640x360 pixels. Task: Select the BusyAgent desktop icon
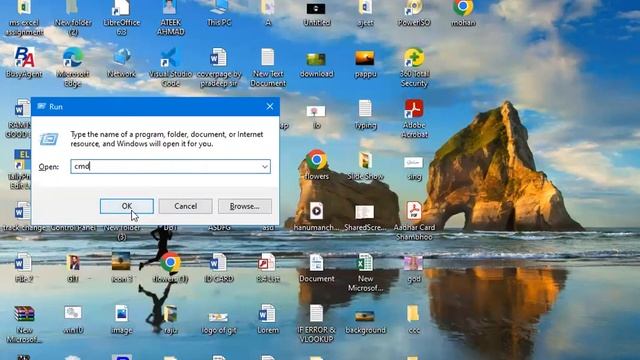pos(24,62)
